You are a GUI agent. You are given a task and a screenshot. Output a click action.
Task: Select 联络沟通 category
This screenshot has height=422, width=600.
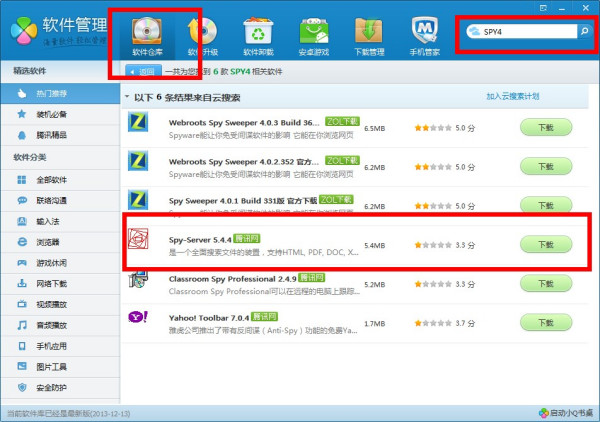(60, 200)
